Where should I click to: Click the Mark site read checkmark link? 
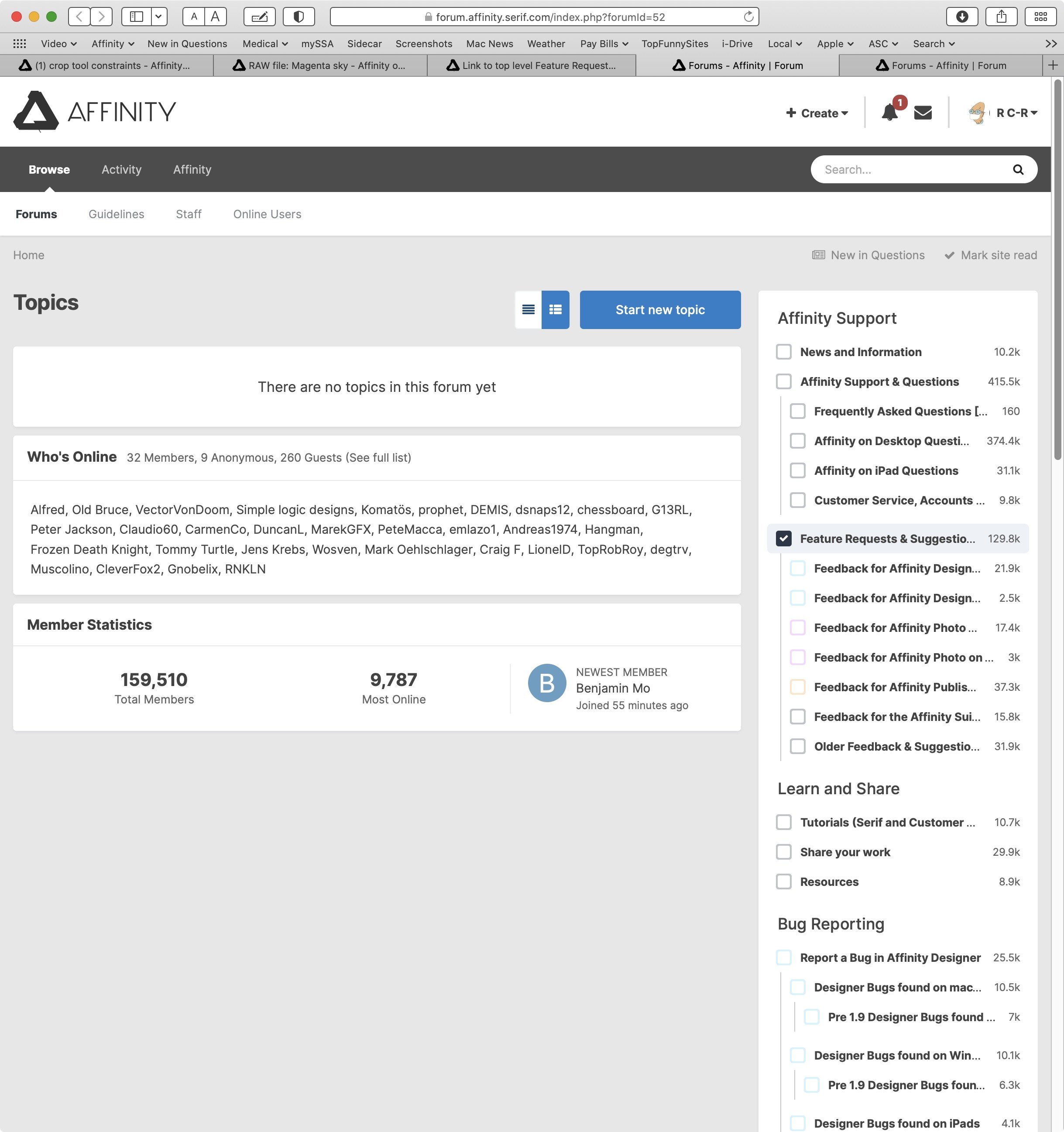(991, 255)
